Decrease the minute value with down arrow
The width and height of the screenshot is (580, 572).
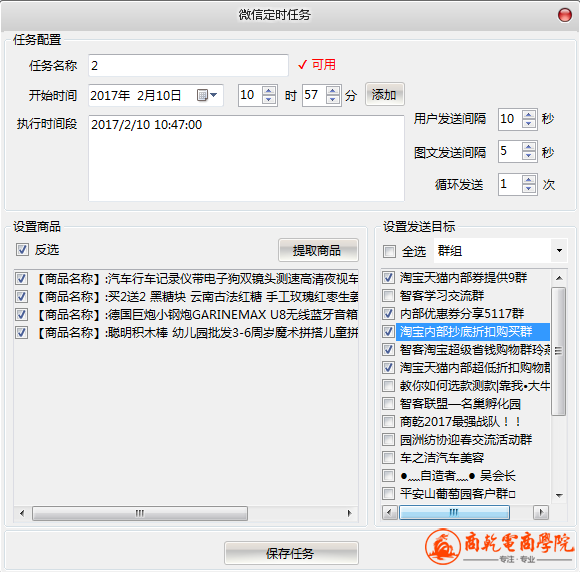click(x=333, y=100)
